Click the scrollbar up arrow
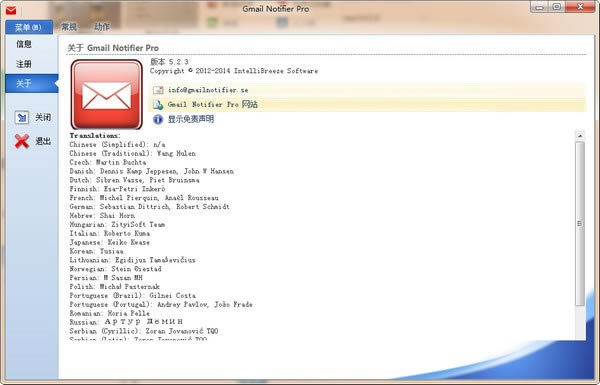The height and width of the screenshot is (385, 600). pos(580,136)
